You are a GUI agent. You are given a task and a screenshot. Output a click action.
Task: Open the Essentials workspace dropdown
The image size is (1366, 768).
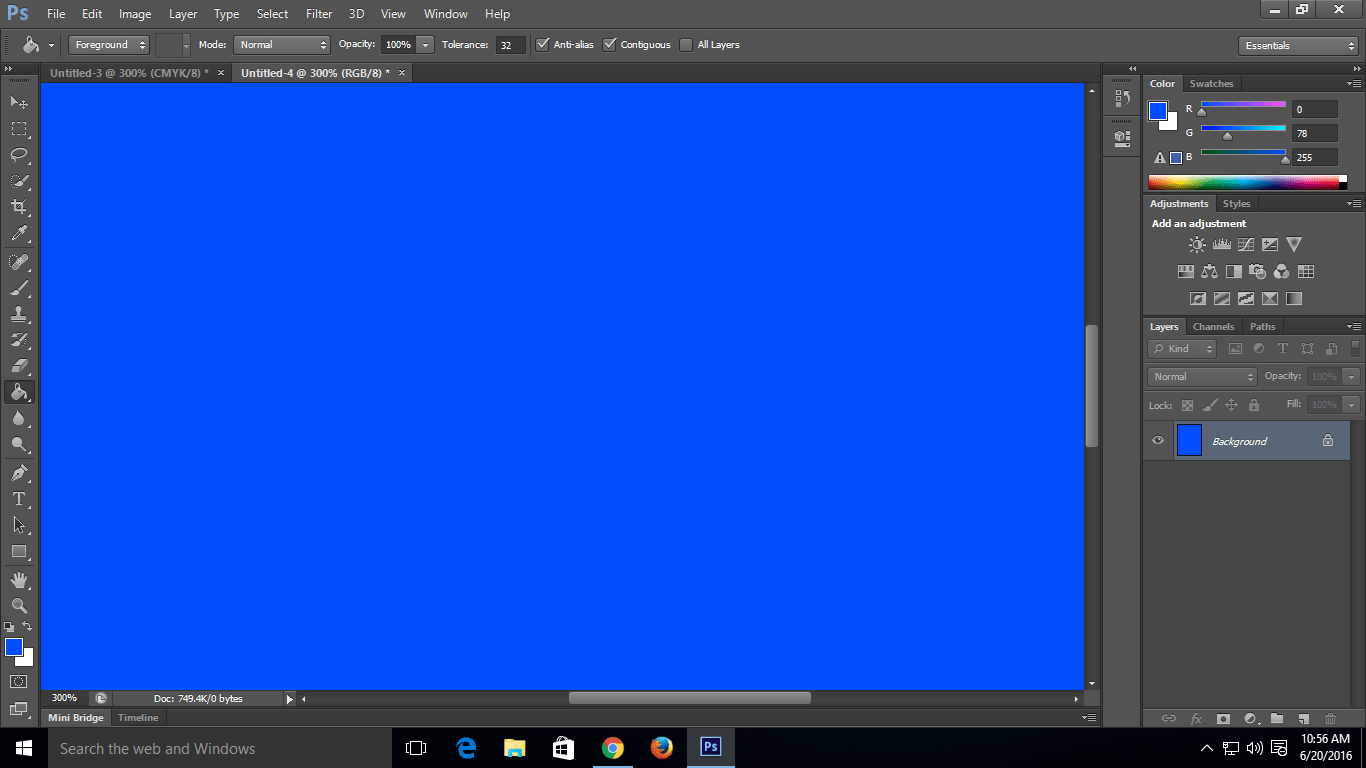tap(1297, 46)
